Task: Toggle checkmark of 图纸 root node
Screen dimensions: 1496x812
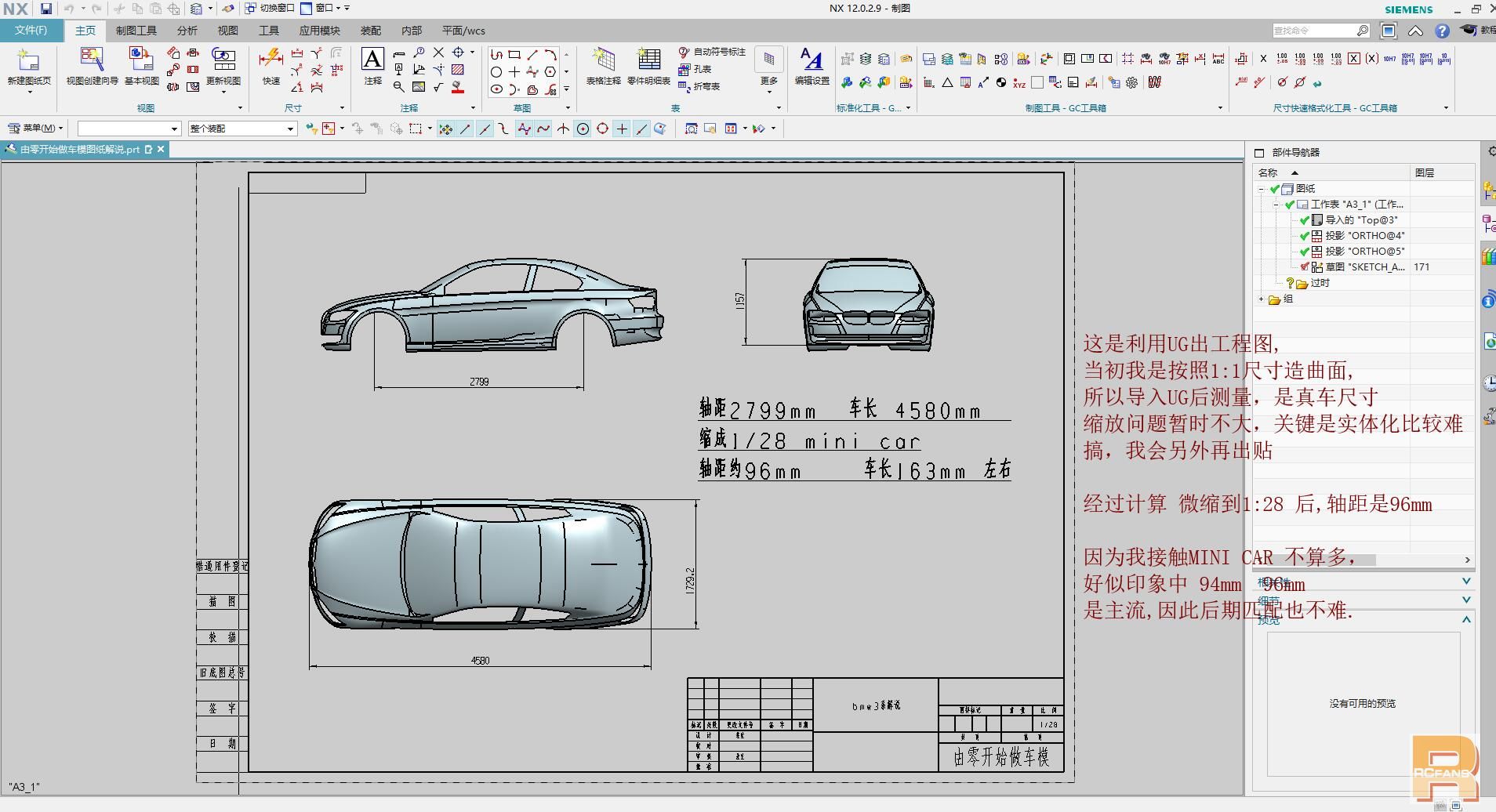Action: click(1275, 189)
